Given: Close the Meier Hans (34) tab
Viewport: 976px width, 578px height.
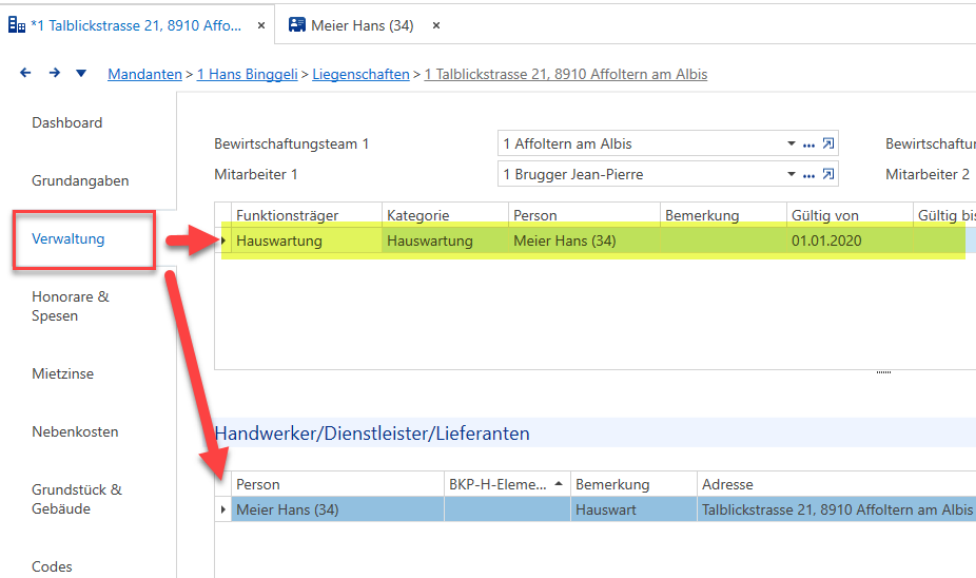Looking at the screenshot, I should (x=436, y=26).
